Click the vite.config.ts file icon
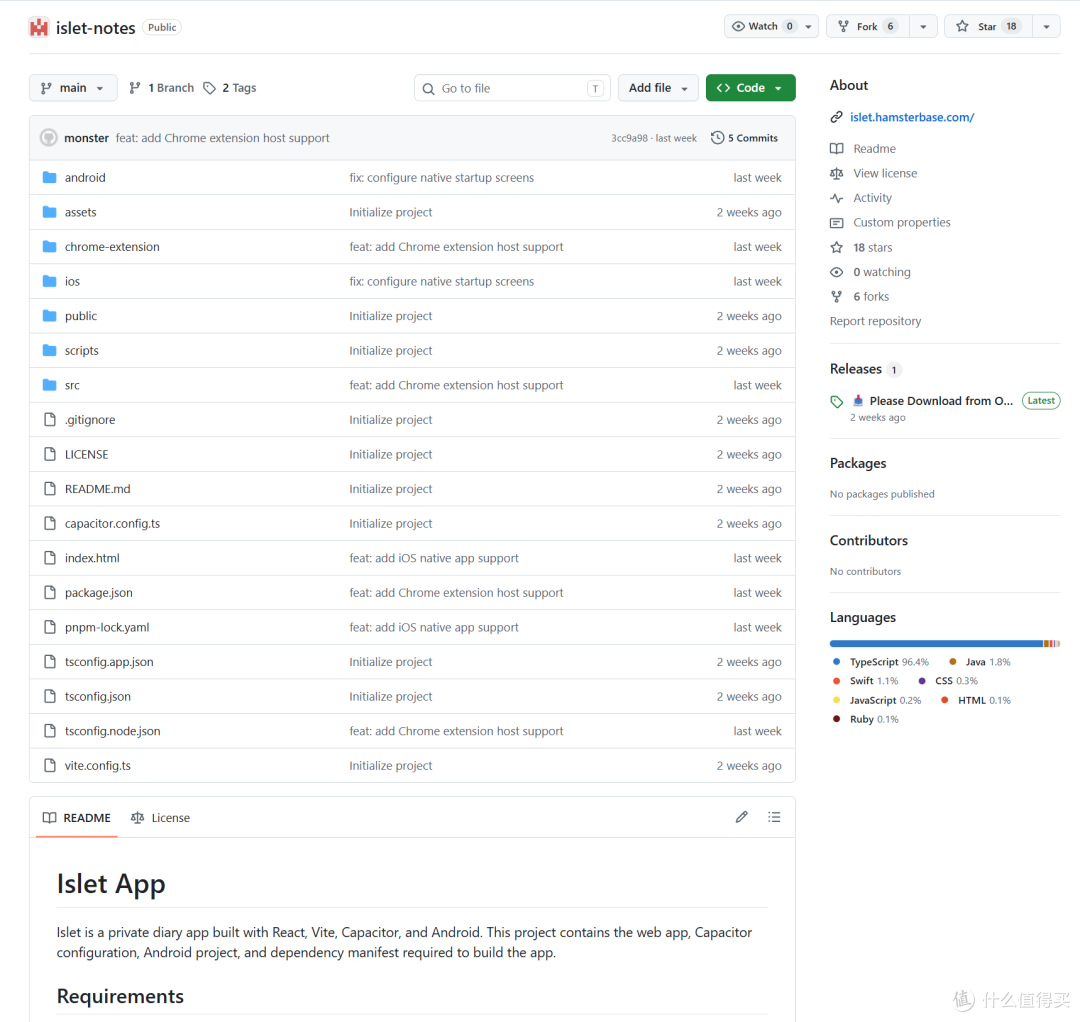 [50, 765]
